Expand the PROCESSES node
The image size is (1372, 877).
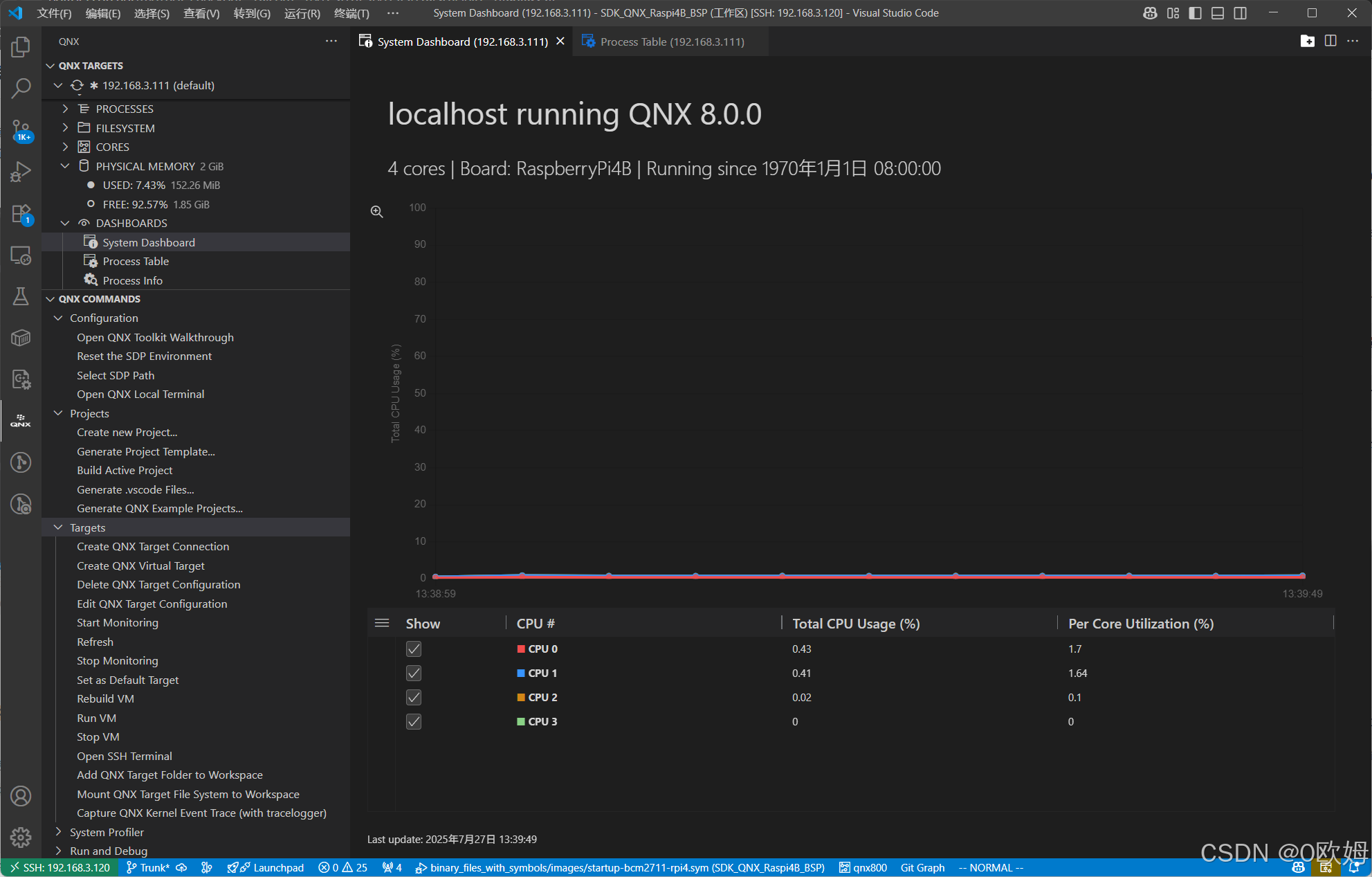[65, 109]
